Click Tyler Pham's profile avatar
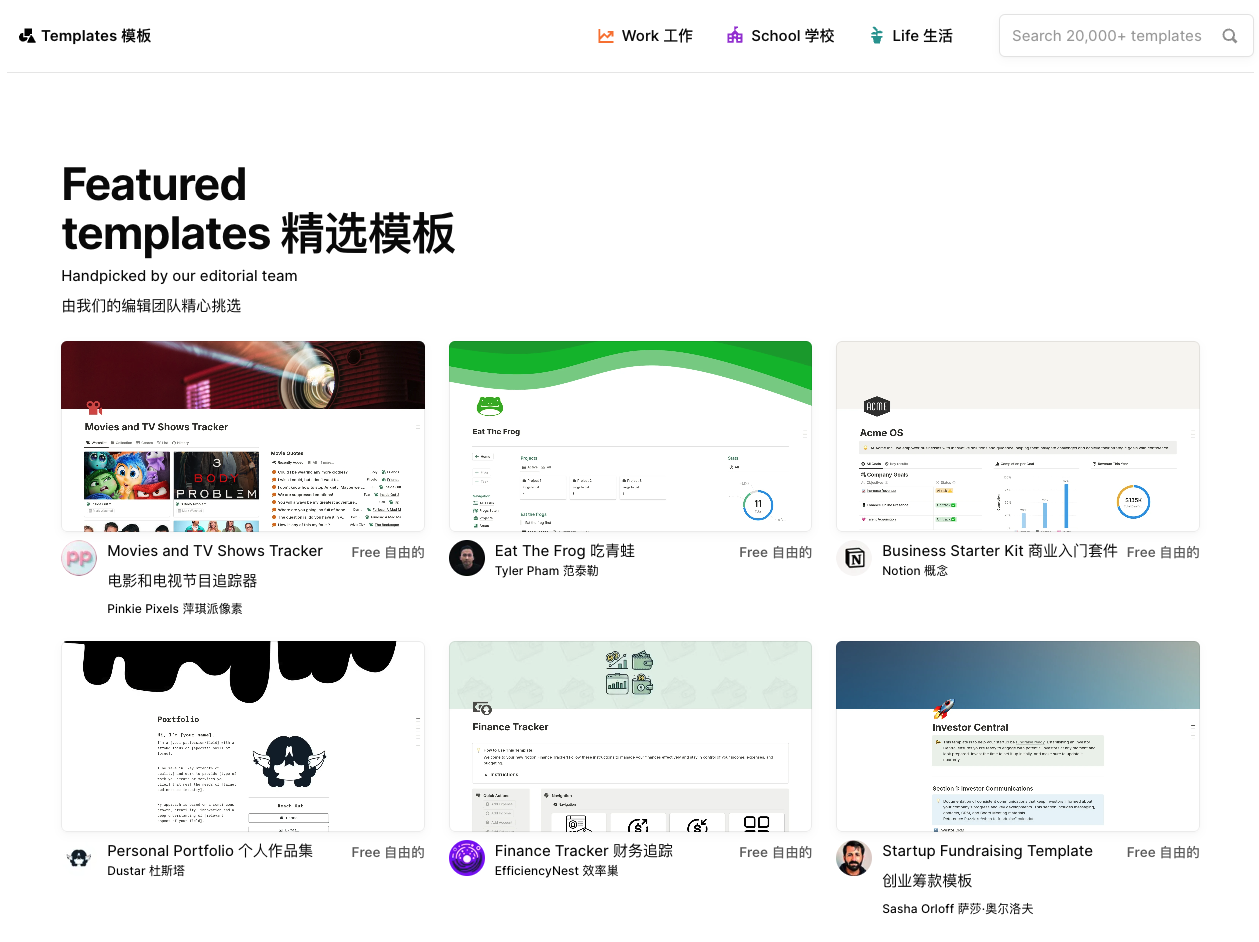The height and width of the screenshot is (942, 1259). (467, 558)
